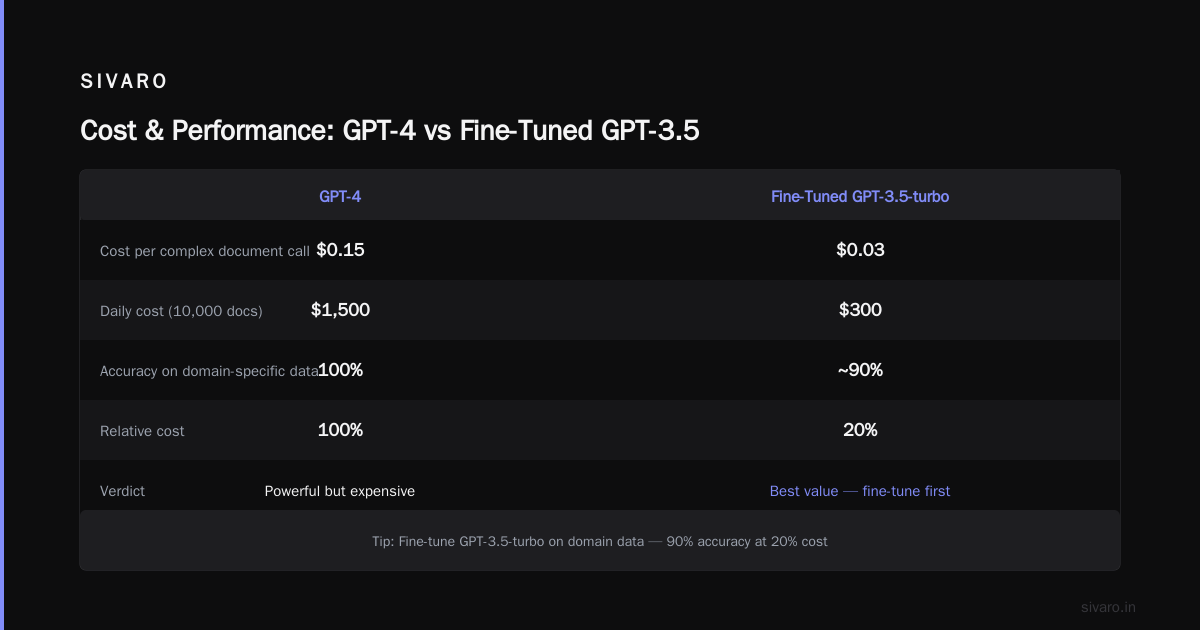Select the 20% relative cost value
This screenshot has height=630, width=1200.
coord(860,430)
